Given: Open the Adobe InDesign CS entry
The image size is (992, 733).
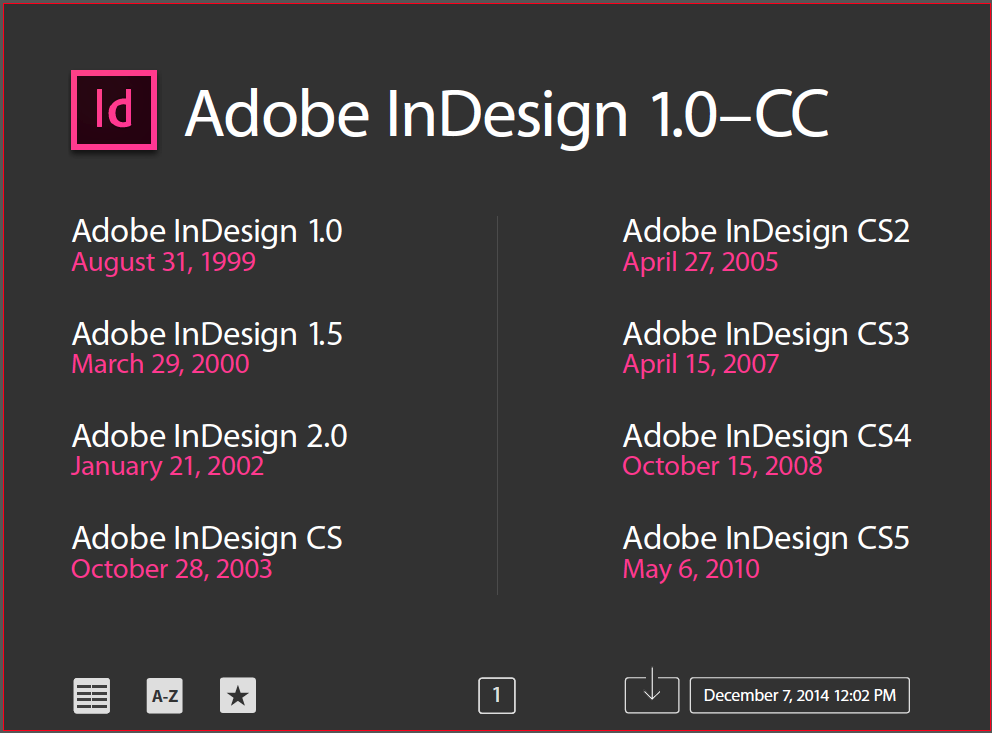Looking at the screenshot, I should [207, 539].
